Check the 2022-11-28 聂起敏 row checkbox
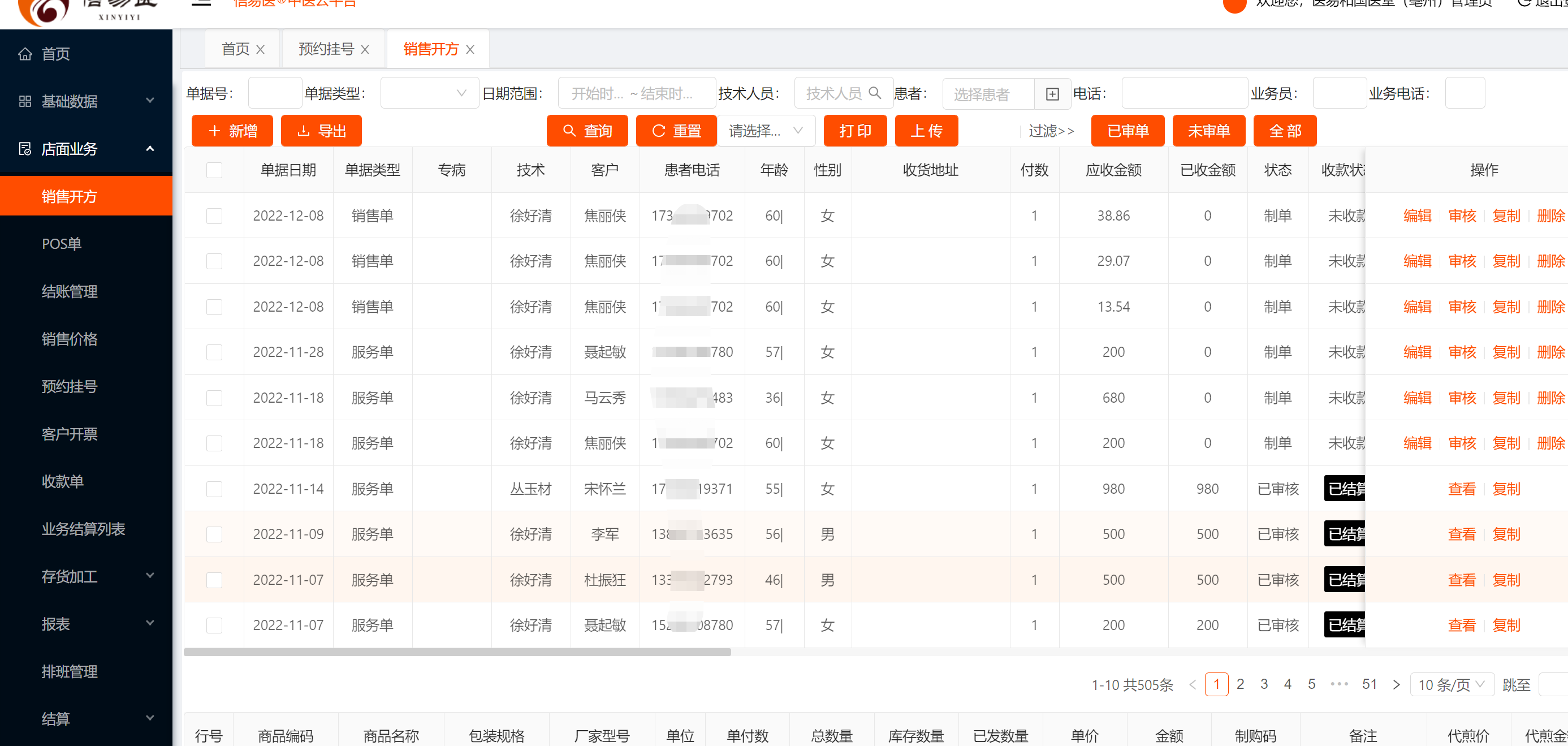1568x746 pixels. point(214,352)
